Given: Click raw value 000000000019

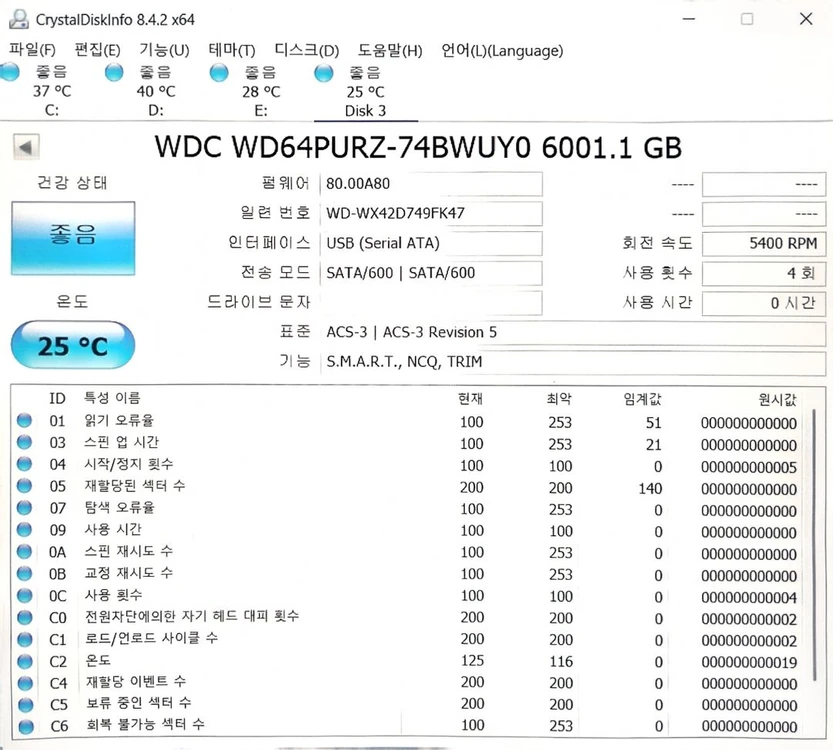Looking at the screenshot, I should [x=749, y=662].
